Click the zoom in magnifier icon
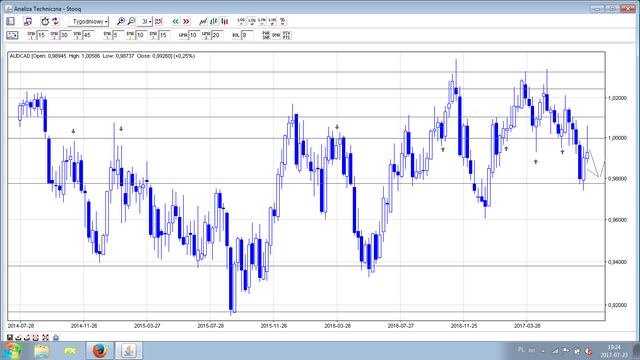 point(121,21)
